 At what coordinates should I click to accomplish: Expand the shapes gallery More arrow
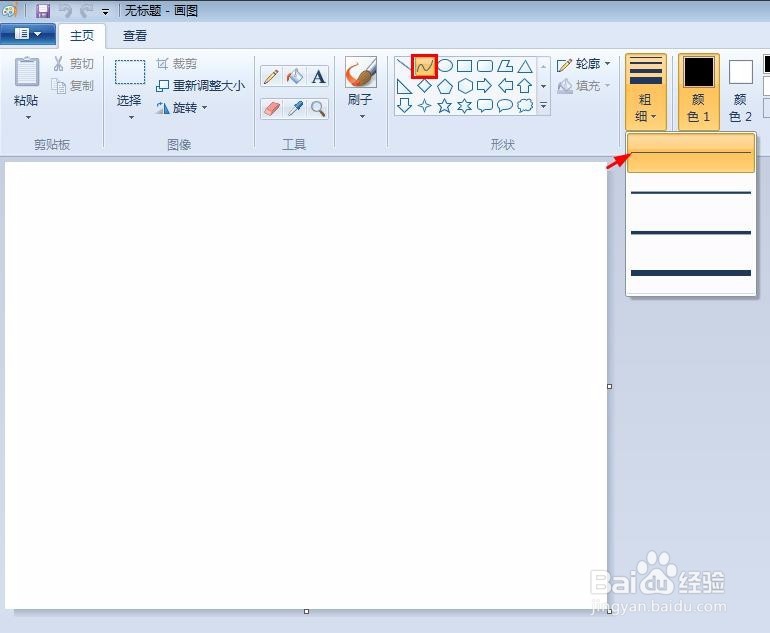point(543,105)
